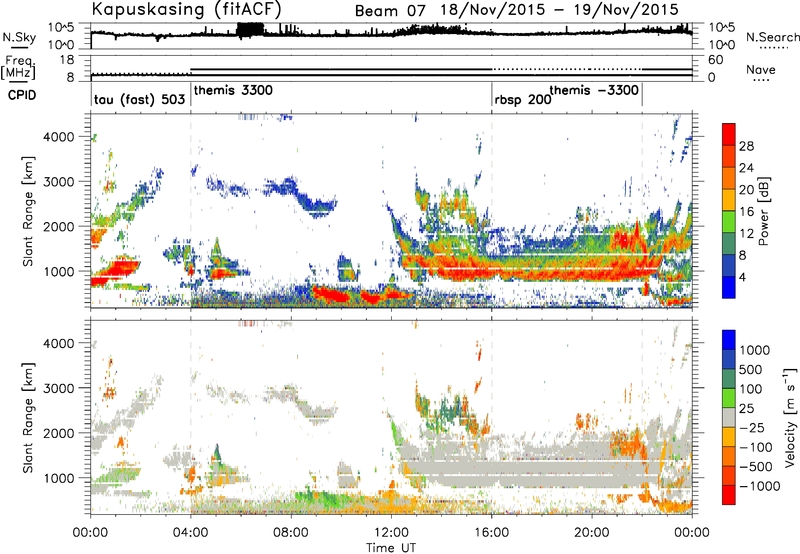Click the '16:00' time axis label

point(491,533)
